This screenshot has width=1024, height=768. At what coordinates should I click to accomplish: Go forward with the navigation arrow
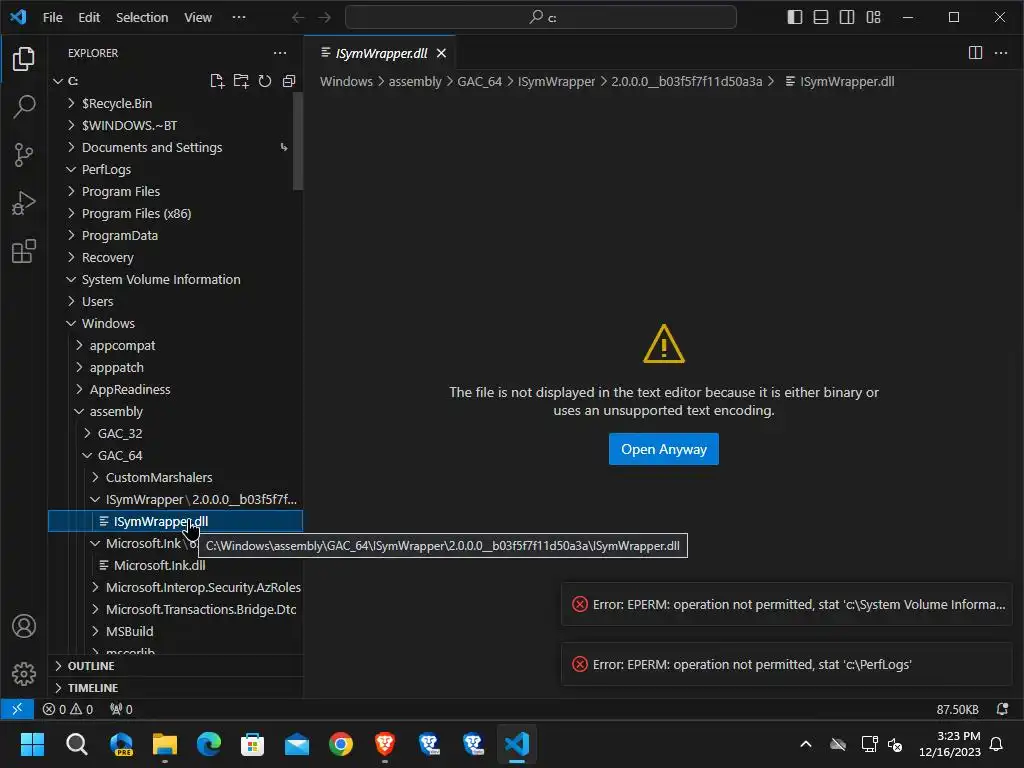point(324,17)
